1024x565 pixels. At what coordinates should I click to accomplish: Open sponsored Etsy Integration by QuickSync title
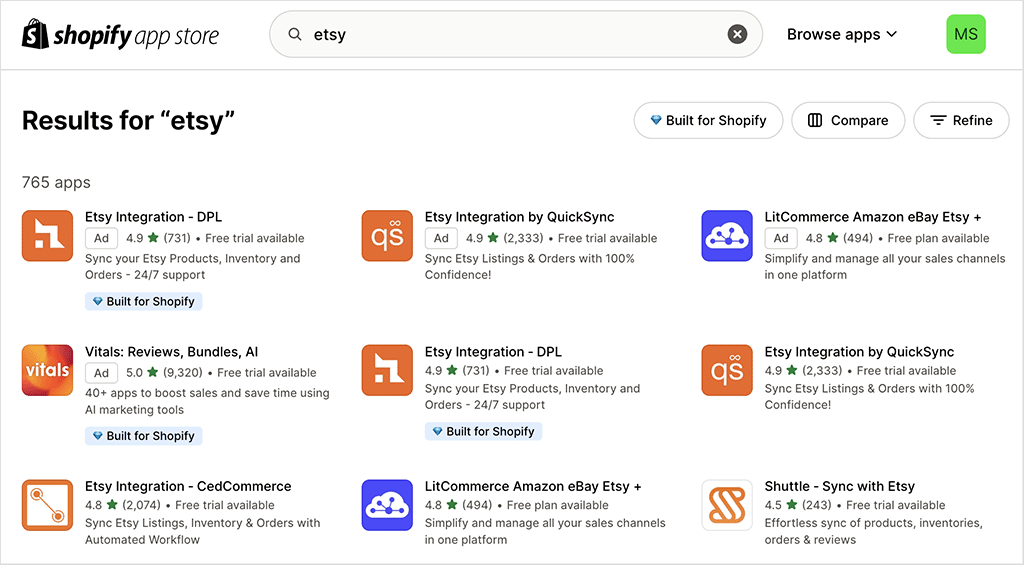pyautogui.click(x=520, y=217)
